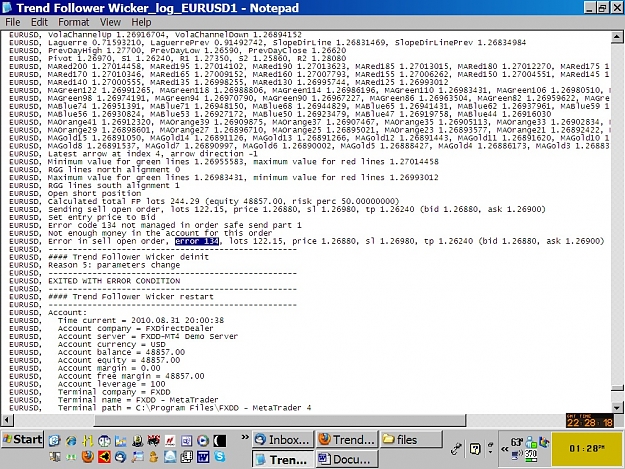Click the GMT TIME 22:28:18 clock widget
625x469 pixels.
(590, 420)
